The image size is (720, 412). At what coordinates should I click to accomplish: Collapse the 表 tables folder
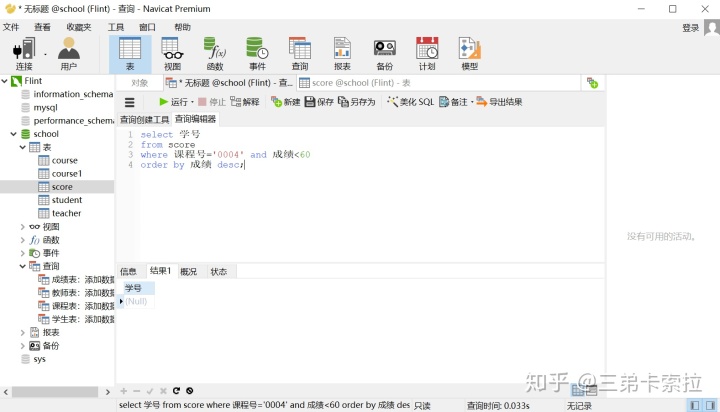click(x=22, y=147)
